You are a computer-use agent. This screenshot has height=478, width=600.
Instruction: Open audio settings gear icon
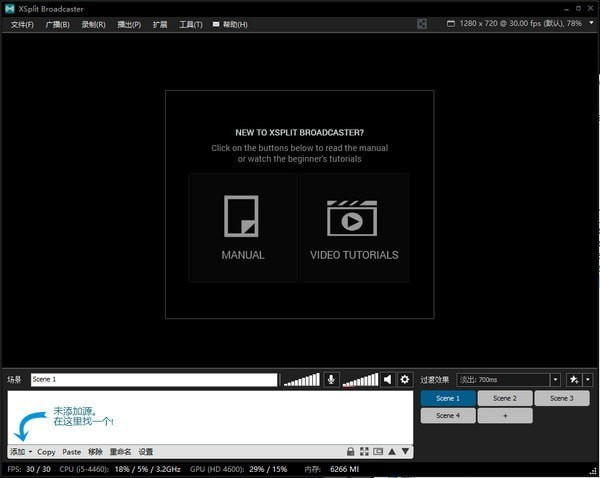click(x=404, y=380)
